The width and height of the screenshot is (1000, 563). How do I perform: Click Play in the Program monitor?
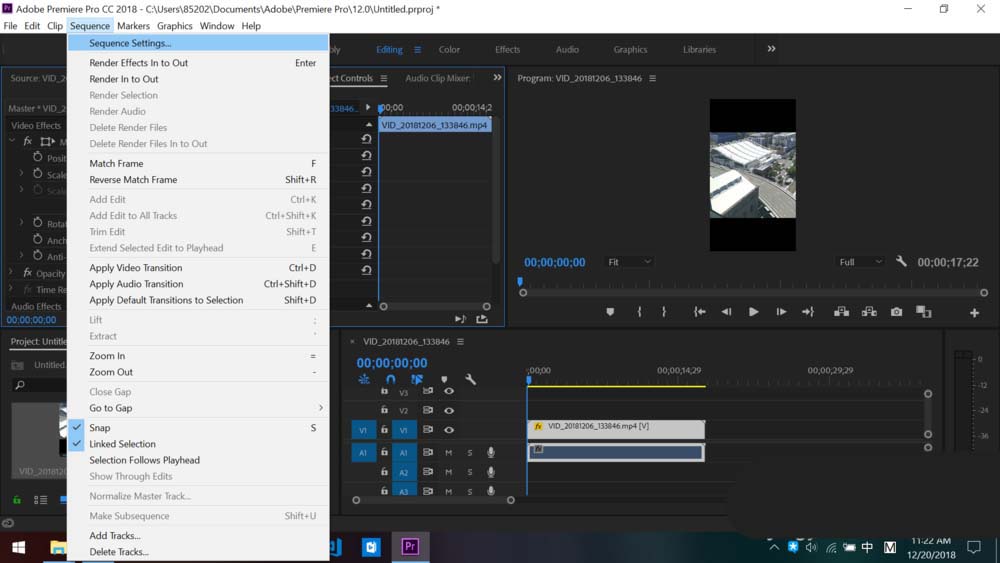tap(753, 312)
